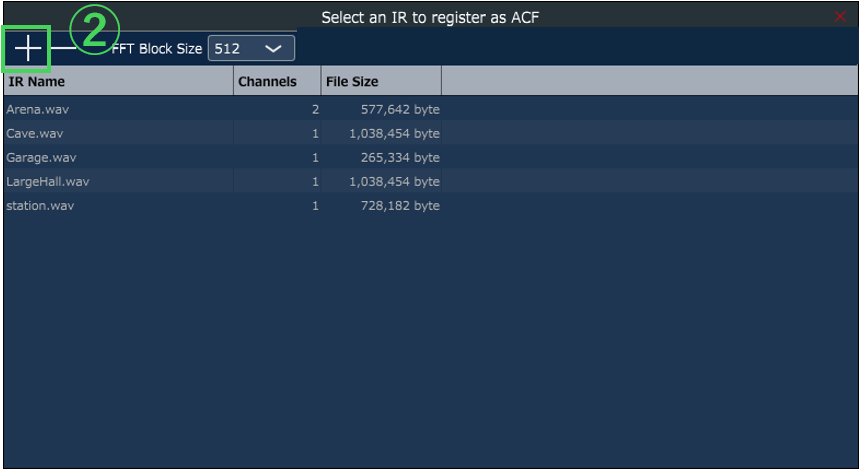Image resolution: width=859 pixels, height=470 pixels.
Task: Click the 265,334 byte file size cell
Action: pos(400,157)
